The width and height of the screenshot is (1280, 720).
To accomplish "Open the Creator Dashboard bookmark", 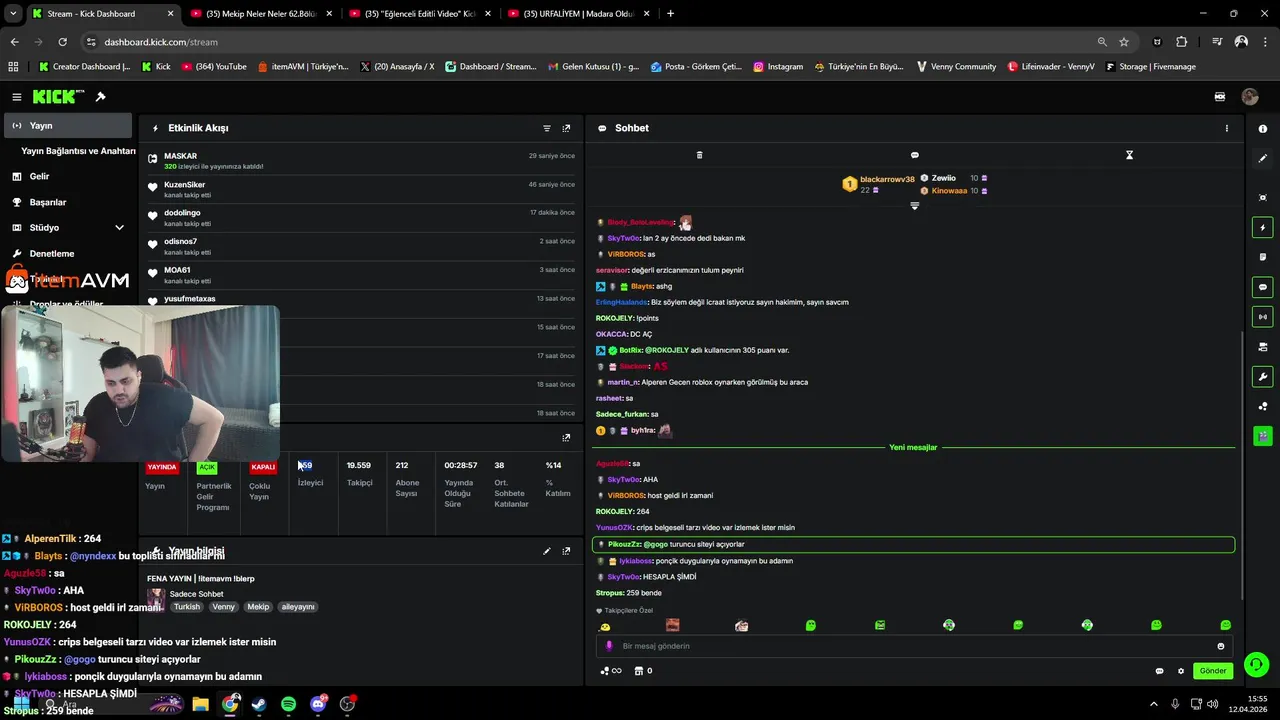I will 84,67.
